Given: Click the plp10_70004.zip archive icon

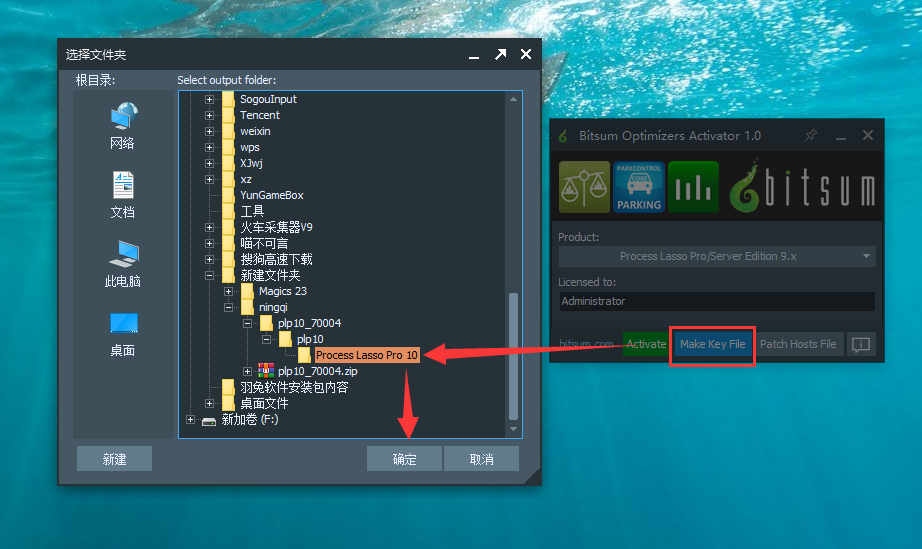Looking at the screenshot, I should pos(266,370).
